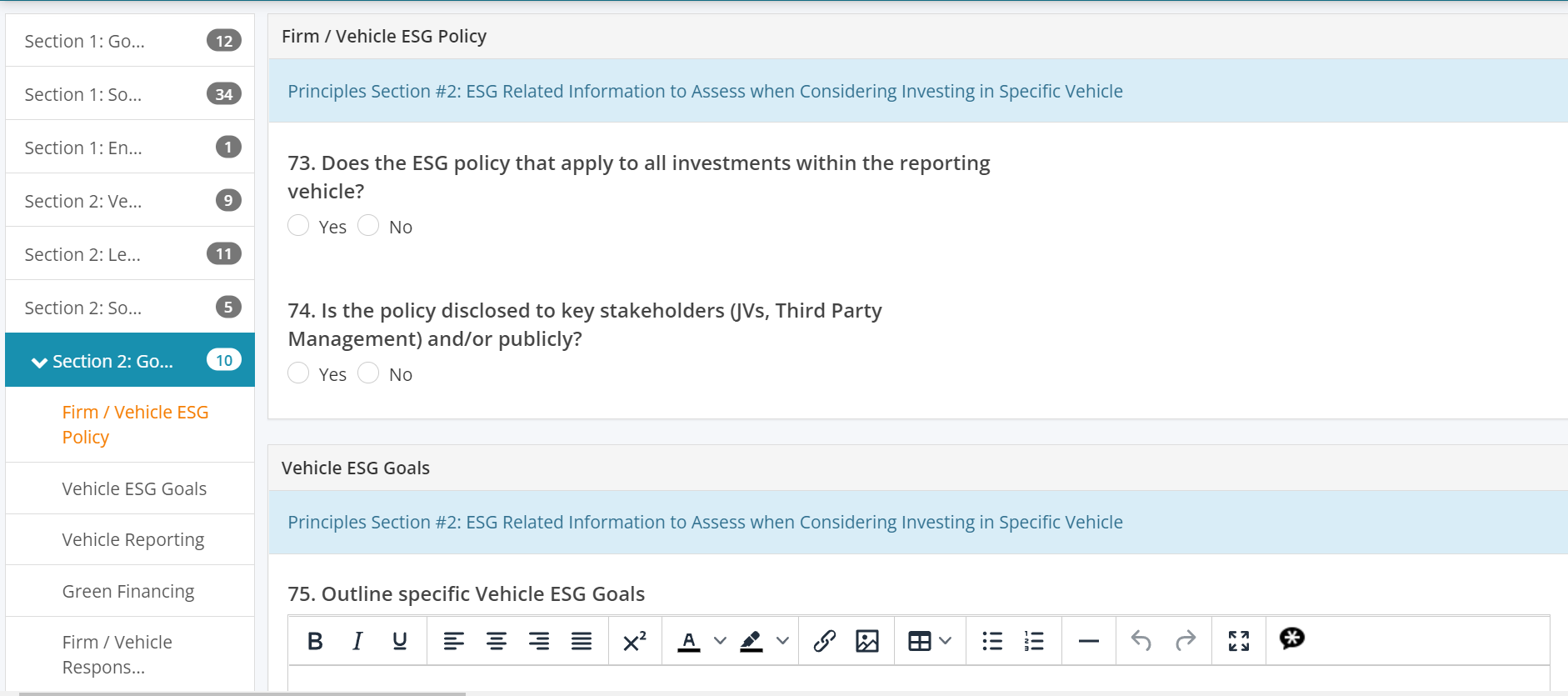Go to Green Financing subsection

pyautogui.click(x=128, y=591)
